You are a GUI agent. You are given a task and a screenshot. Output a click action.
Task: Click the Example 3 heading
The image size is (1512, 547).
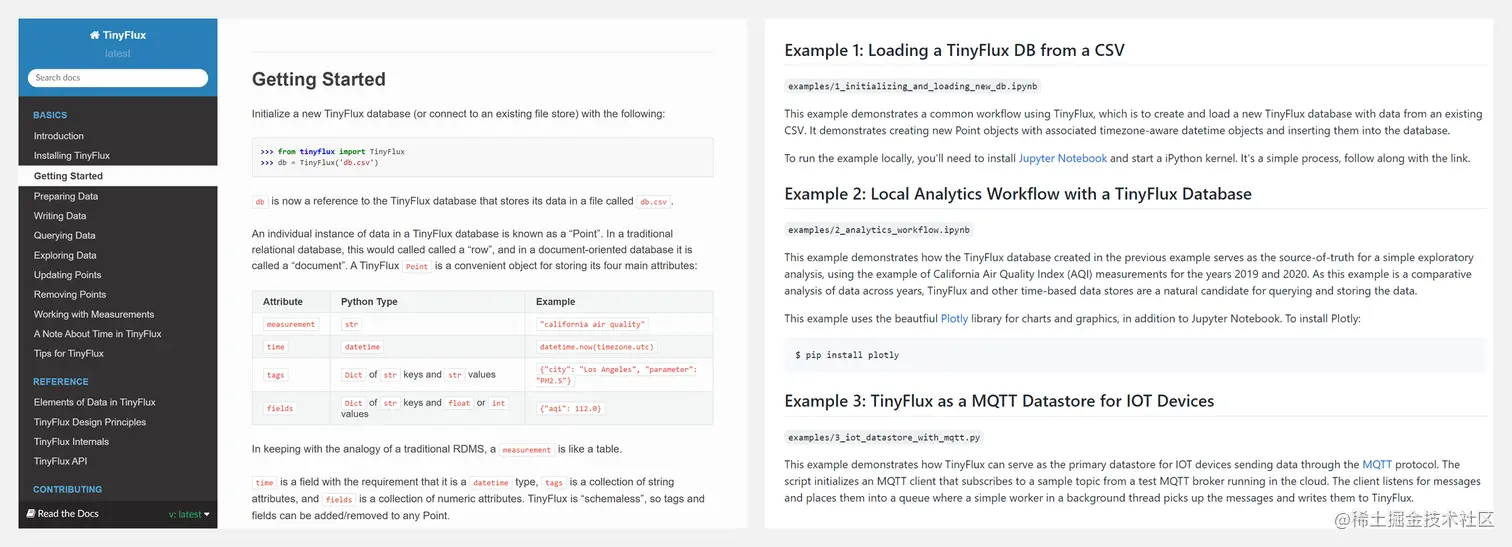pyautogui.click(x=999, y=401)
